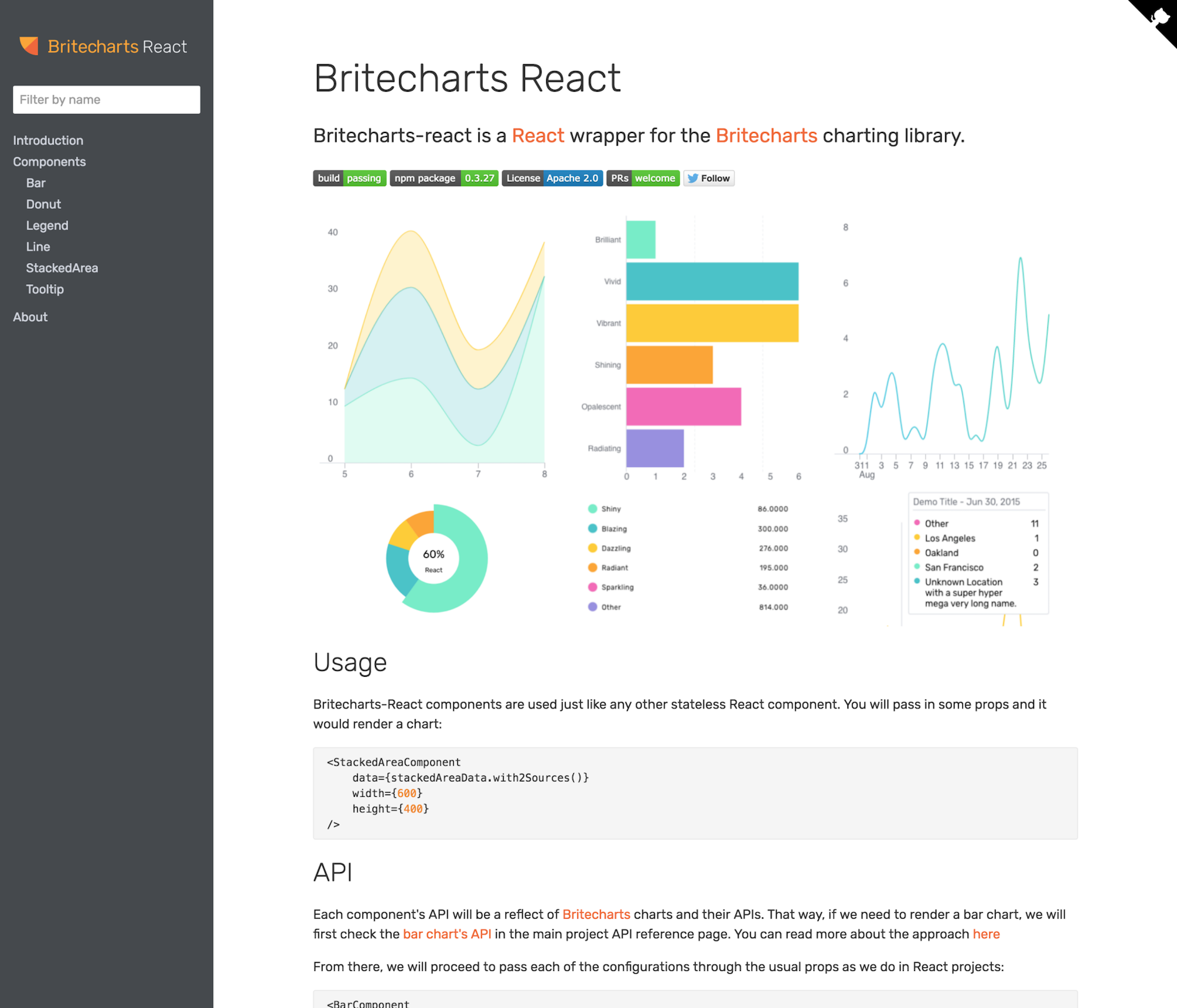
Task: Open the npm package 0.3.27 badge
Action: [x=444, y=178]
